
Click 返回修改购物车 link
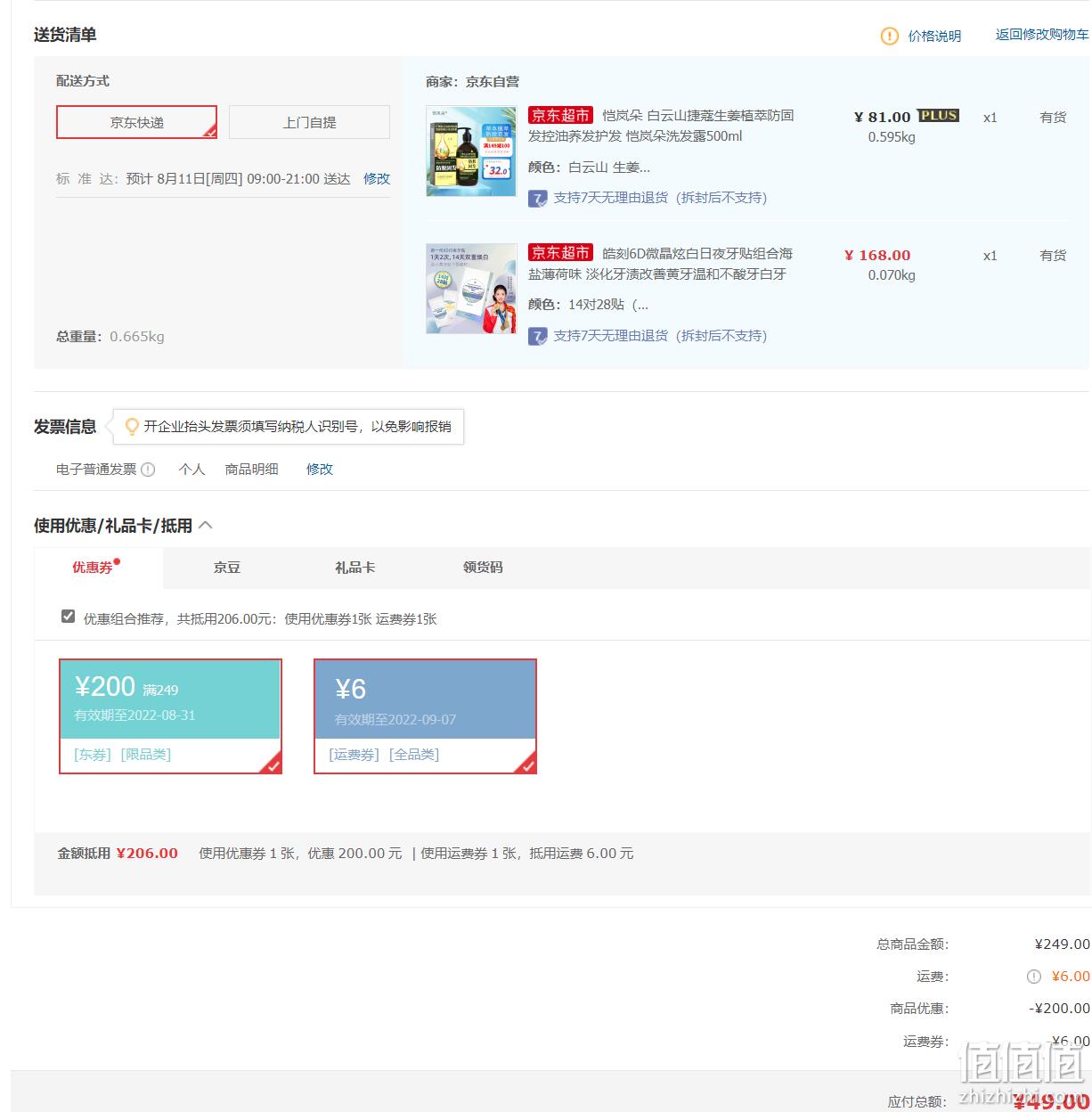pyautogui.click(x=1042, y=35)
